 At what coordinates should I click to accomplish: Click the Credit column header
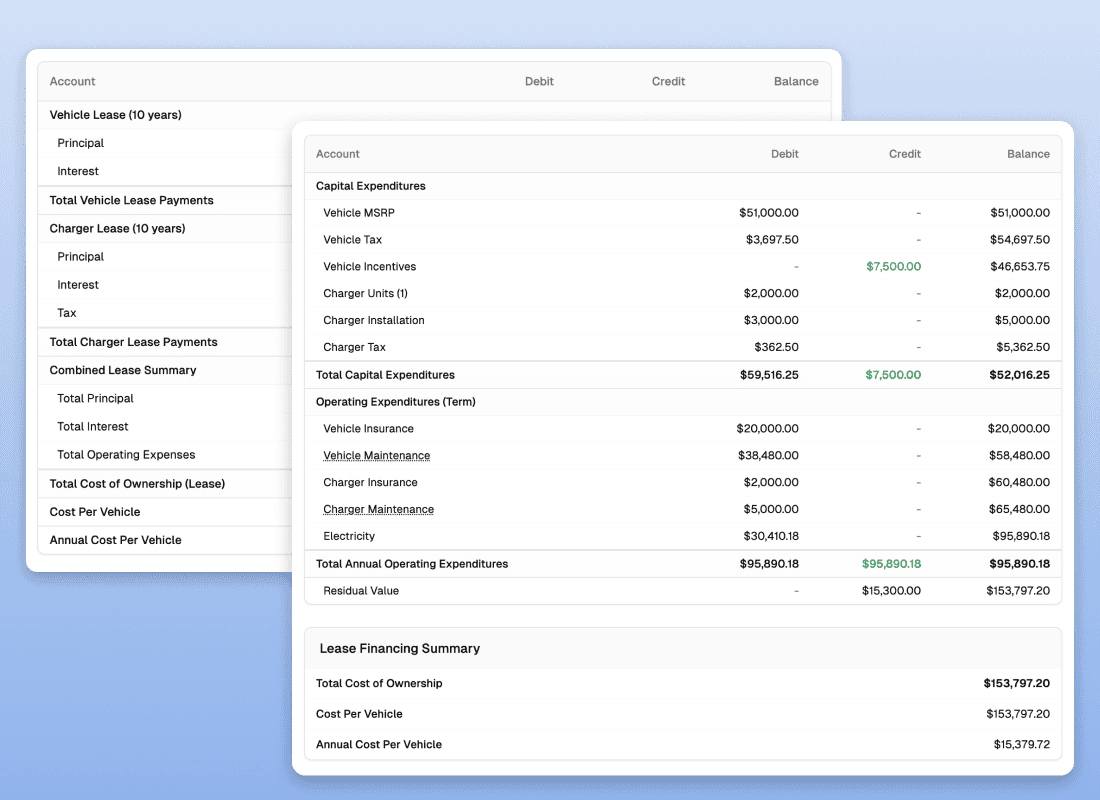click(905, 154)
